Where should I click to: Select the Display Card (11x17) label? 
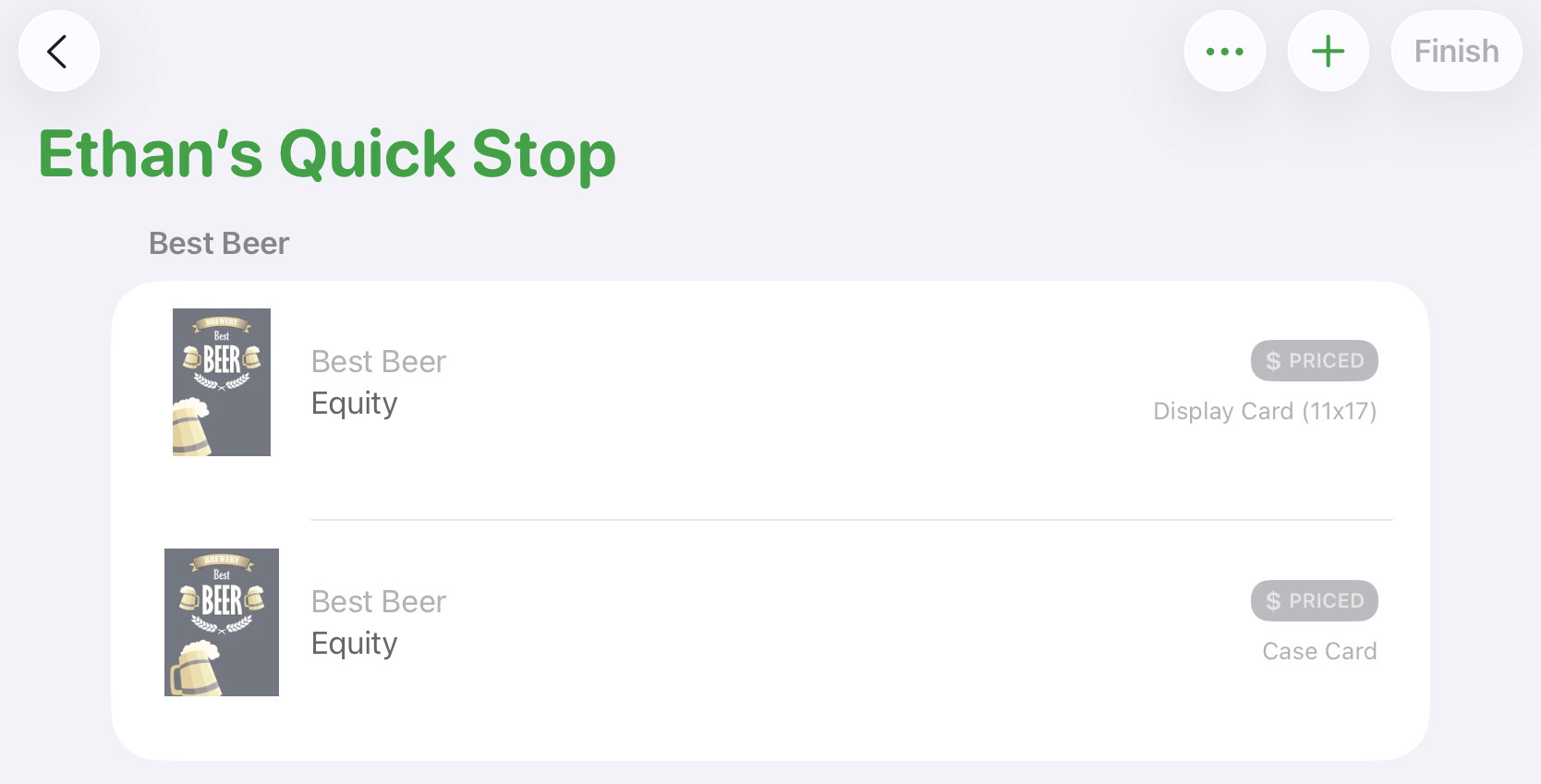click(1265, 411)
